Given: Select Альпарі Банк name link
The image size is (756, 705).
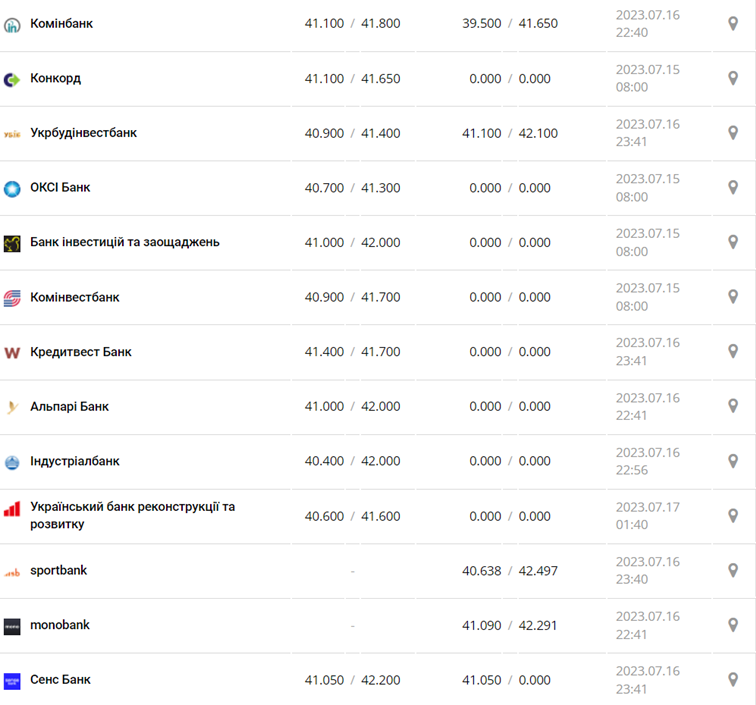Looking at the screenshot, I should (69, 407).
